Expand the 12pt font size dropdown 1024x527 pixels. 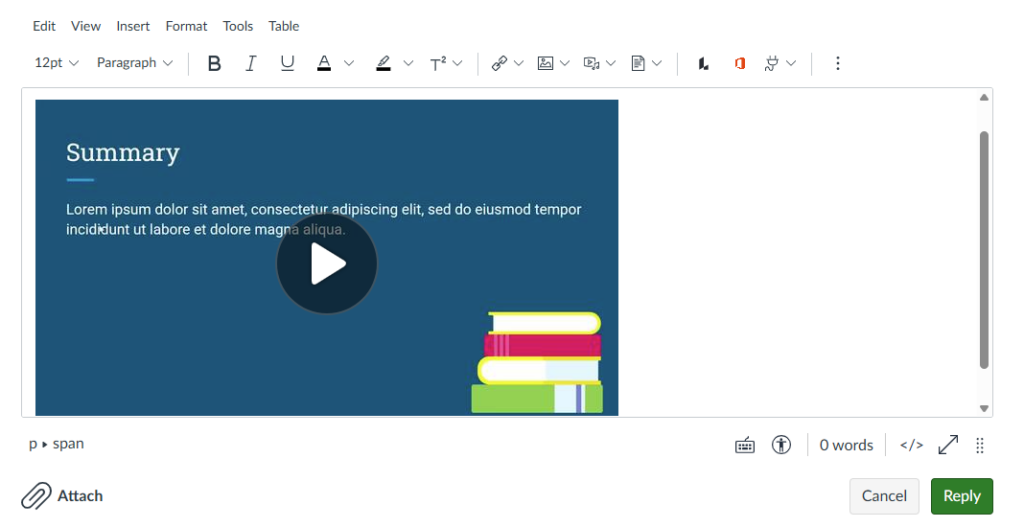pyautogui.click(x=56, y=63)
